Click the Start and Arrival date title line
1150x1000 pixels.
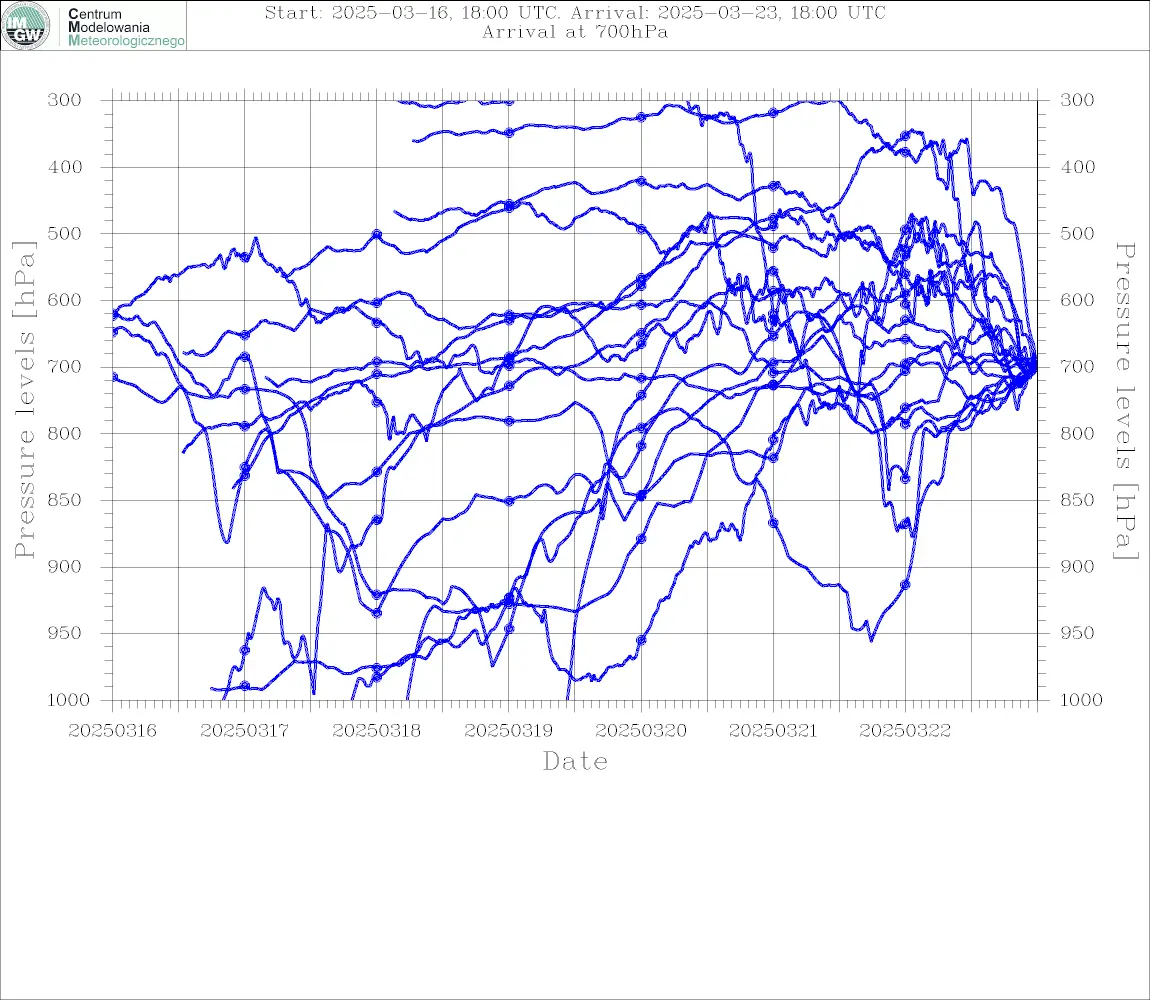[575, 12]
